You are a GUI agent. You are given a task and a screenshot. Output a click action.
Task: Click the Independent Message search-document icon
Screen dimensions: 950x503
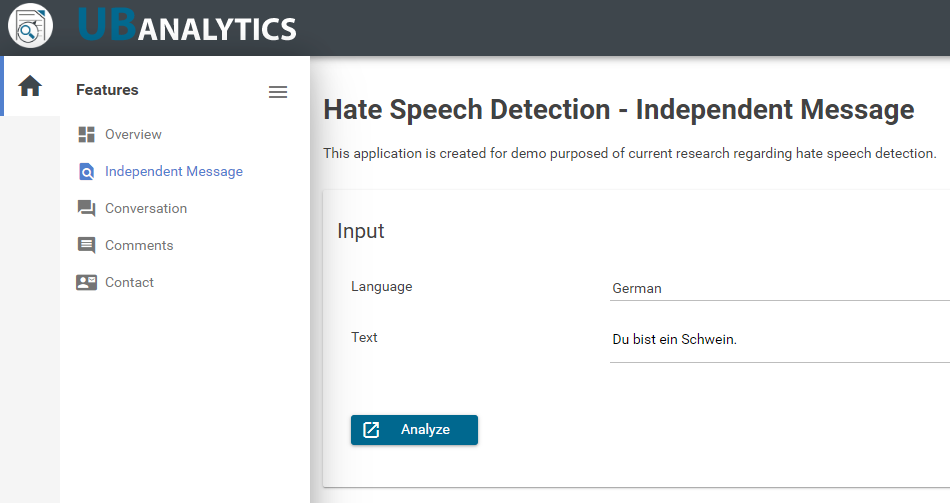click(x=87, y=172)
